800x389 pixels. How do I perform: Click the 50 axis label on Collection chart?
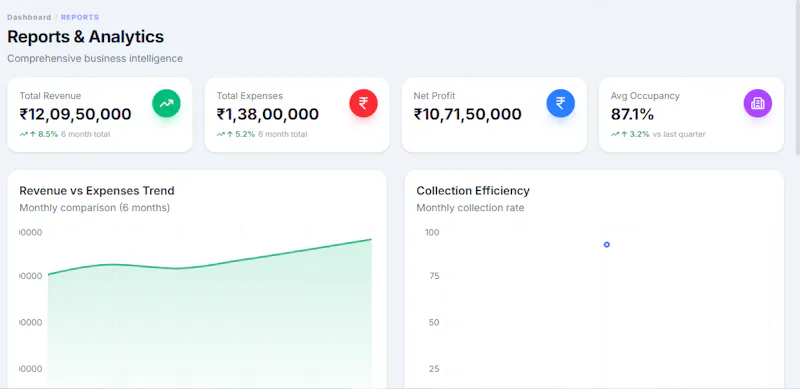(434, 323)
